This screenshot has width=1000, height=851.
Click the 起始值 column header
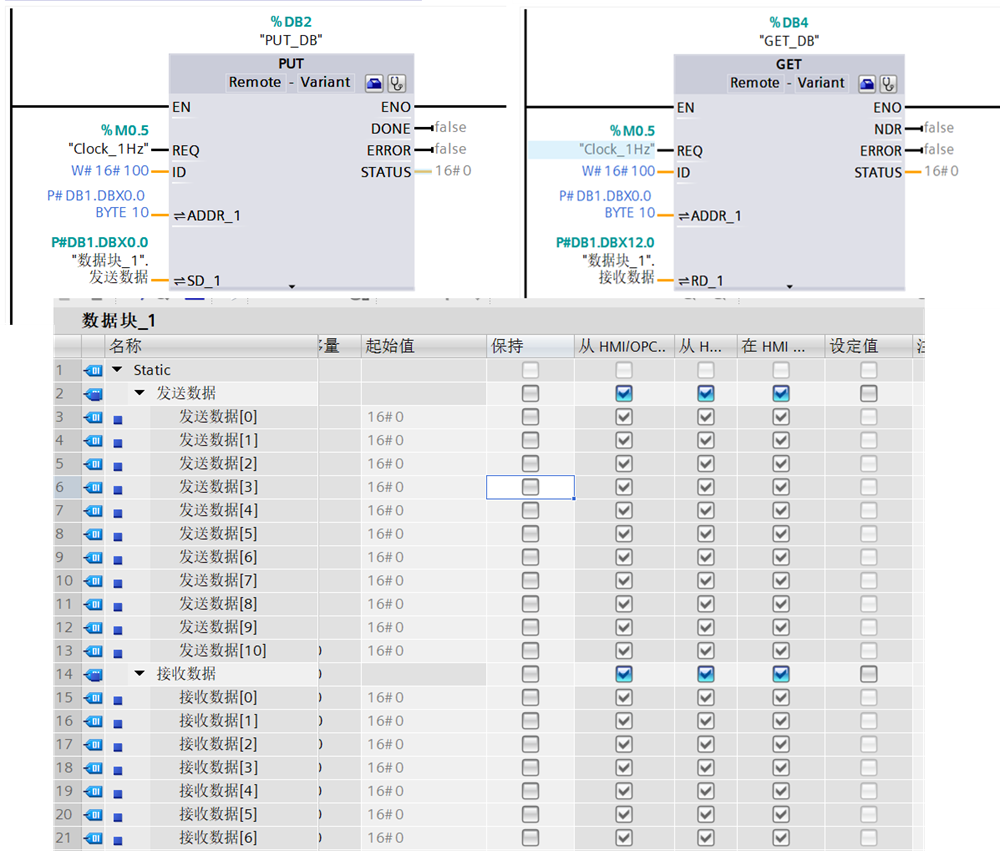click(389, 346)
